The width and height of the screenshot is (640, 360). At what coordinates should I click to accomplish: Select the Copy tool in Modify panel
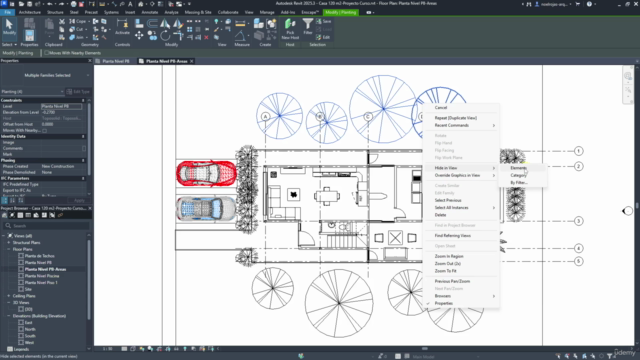(x=152, y=36)
